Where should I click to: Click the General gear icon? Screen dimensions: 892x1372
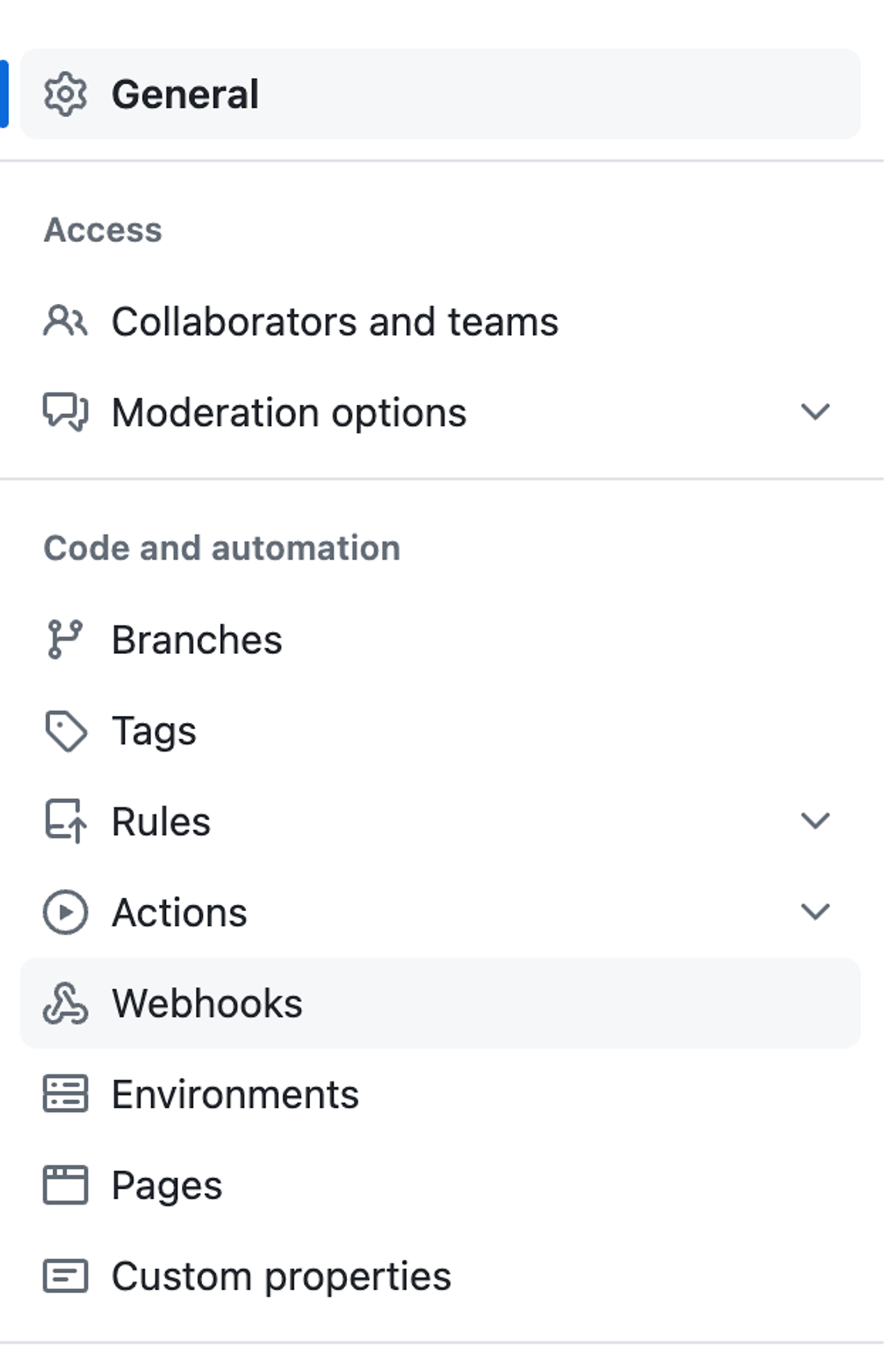coord(65,94)
